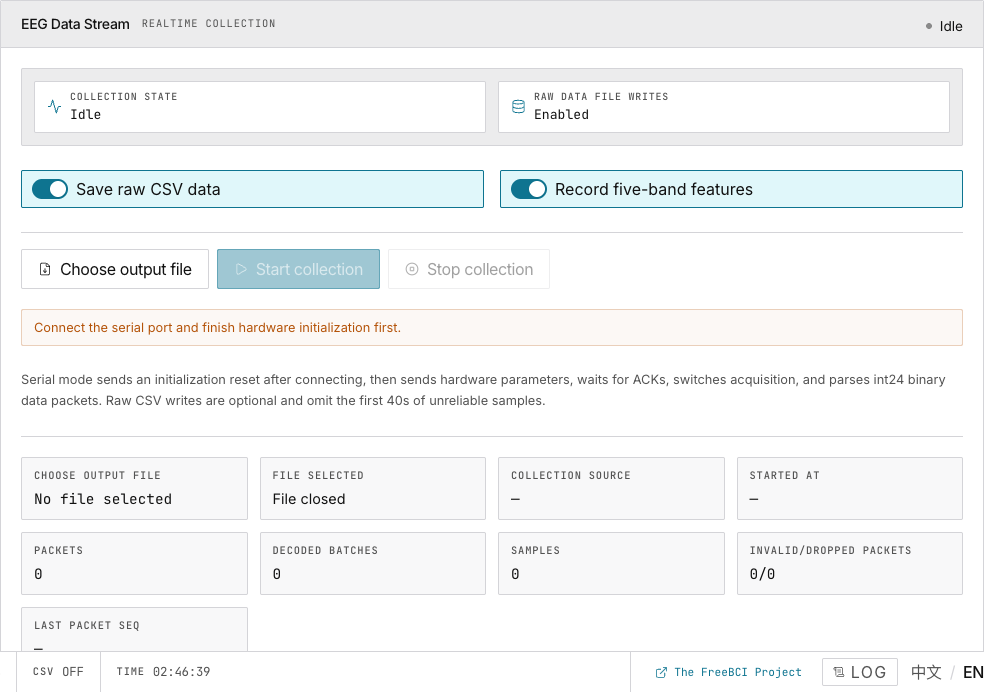This screenshot has height=692, width=984.
Task: Click the Collection State Idle card
Action: 260,107
